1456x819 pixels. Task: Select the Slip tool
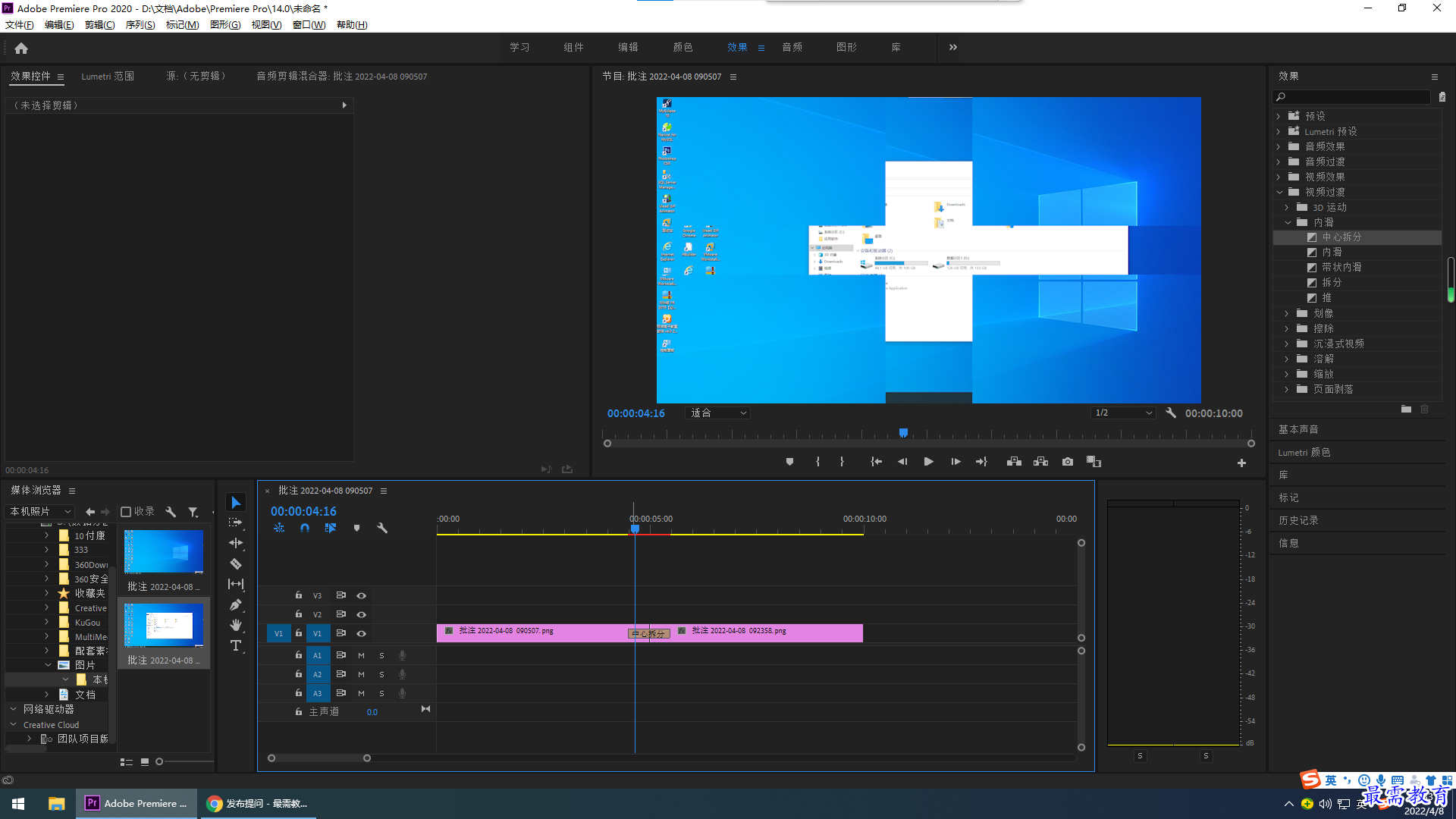click(x=236, y=584)
